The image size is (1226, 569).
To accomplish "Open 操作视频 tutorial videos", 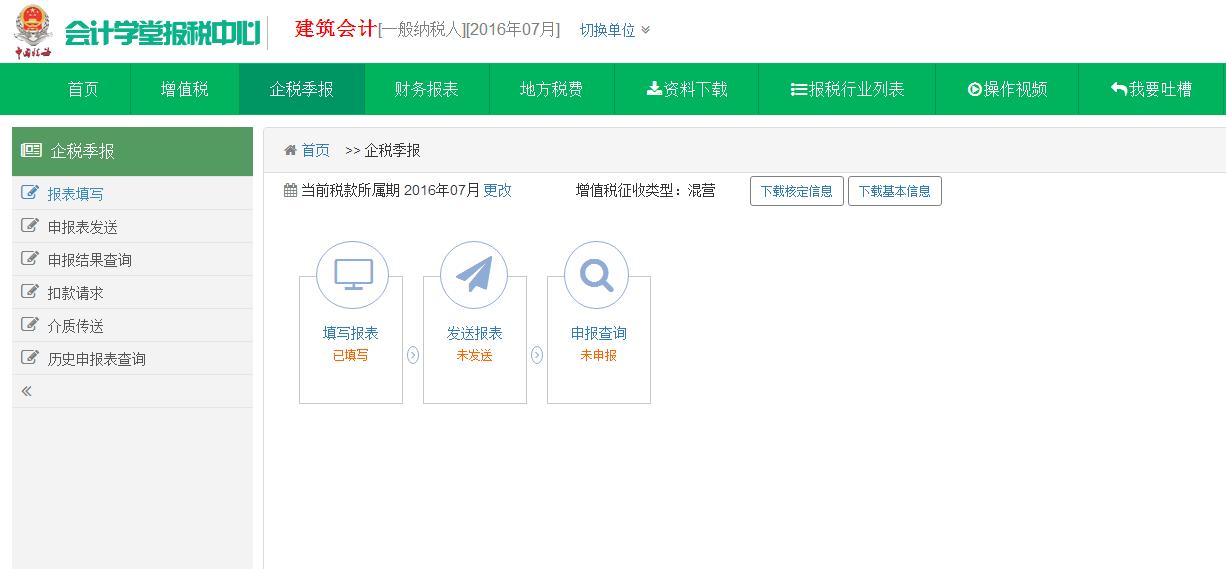I will (x=1007, y=89).
